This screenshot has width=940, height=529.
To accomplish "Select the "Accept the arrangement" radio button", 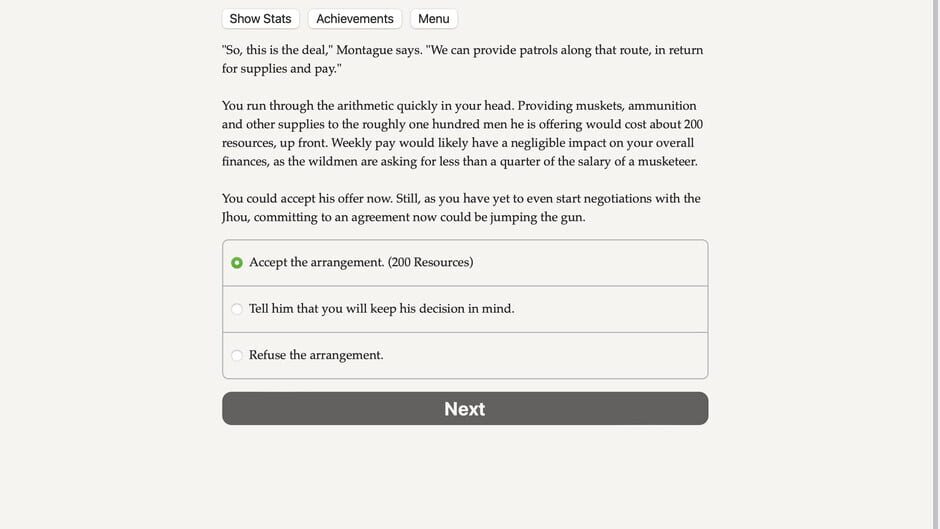I will click(x=237, y=263).
